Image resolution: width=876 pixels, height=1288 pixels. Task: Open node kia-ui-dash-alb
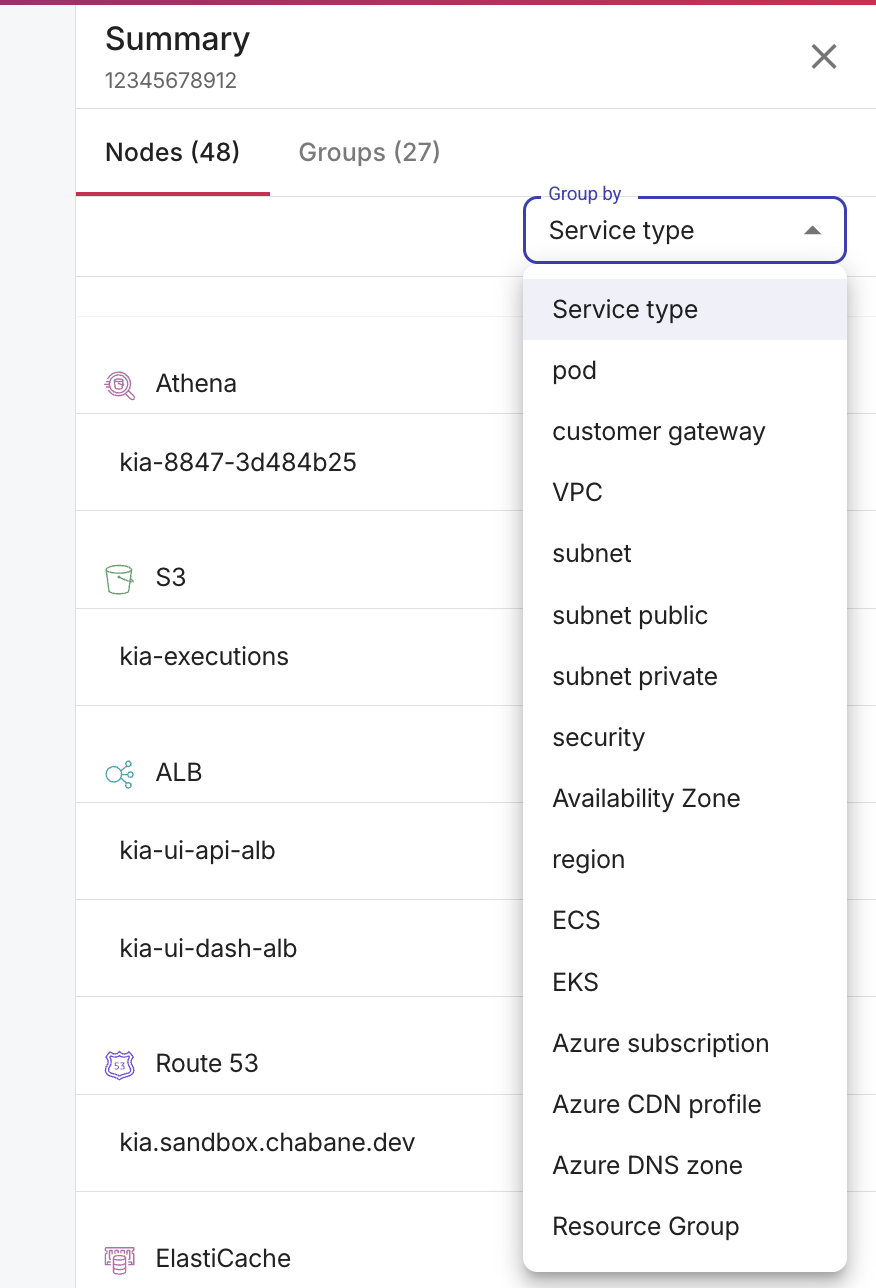coord(208,948)
